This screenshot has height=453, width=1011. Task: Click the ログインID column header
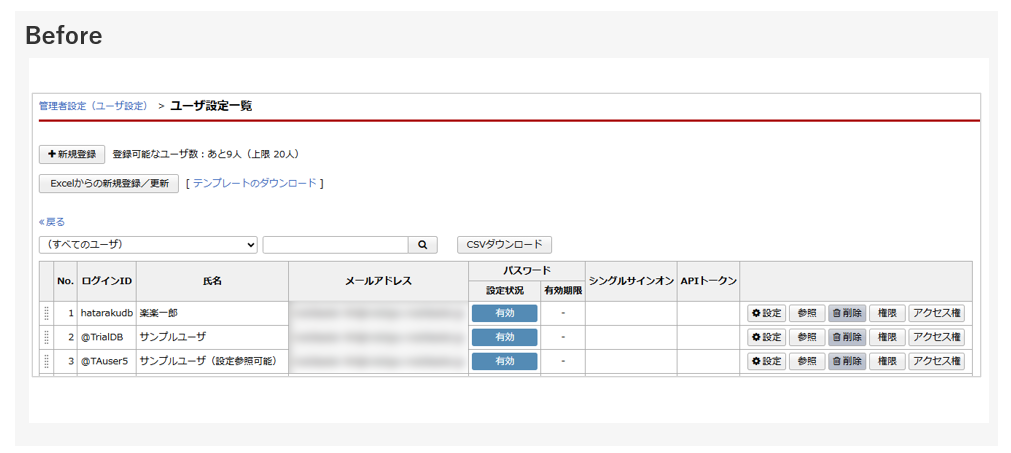pyautogui.click(x=107, y=281)
